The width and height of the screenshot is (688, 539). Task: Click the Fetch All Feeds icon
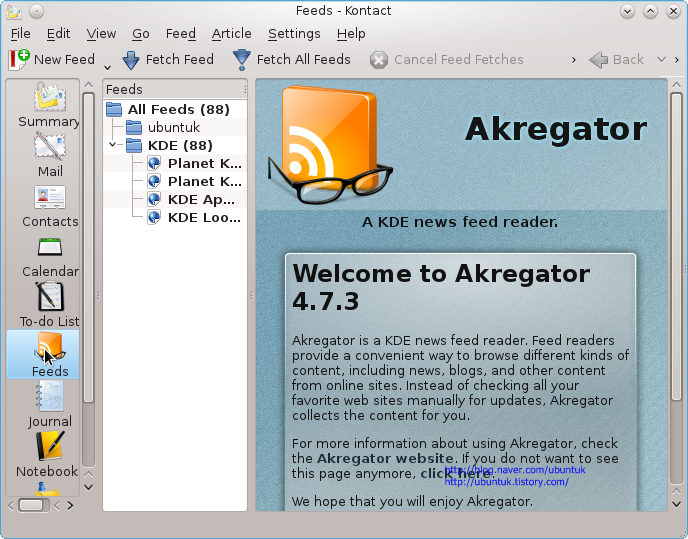[242, 60]
